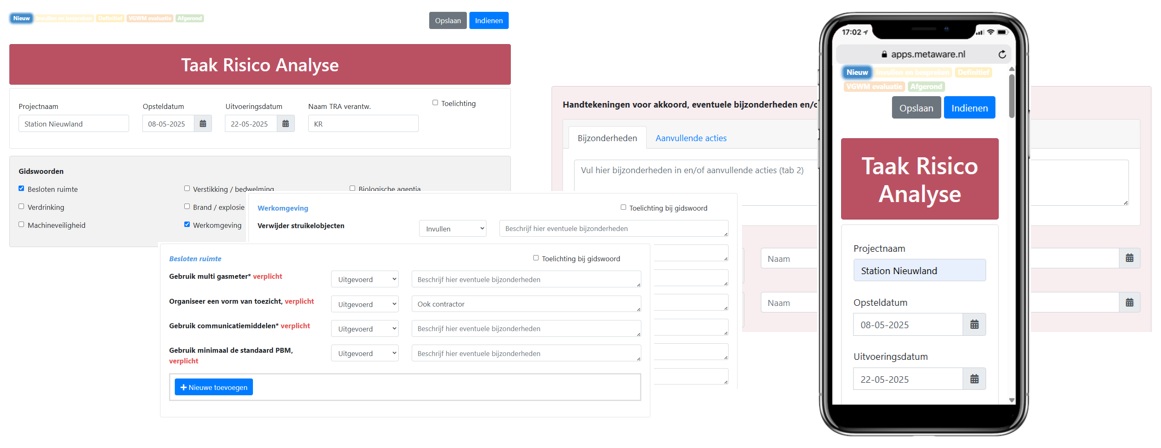Image resolution: width=1161 pixels, height=448 pixels.
Task: Tick the Machineveiligheid checkbox
Action: tap(22, 225)
